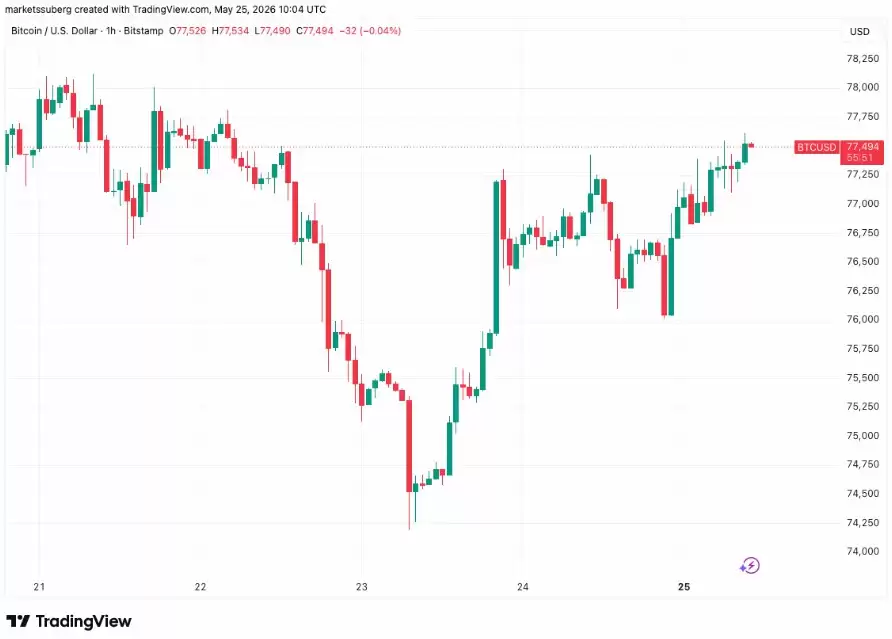Click the change value −32 (−0.04%)
Viewport: 892px width, 639px height.
click(370, 31)
